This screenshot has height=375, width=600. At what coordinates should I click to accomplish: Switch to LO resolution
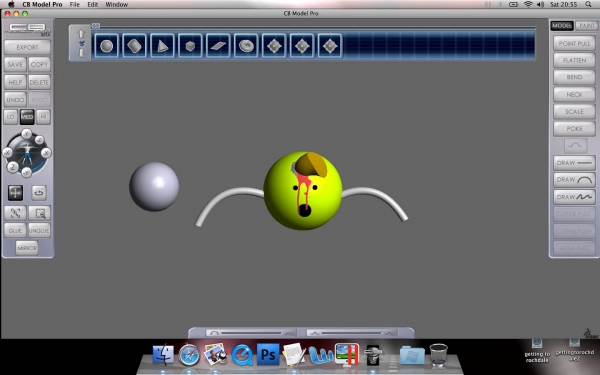point(11,117)
